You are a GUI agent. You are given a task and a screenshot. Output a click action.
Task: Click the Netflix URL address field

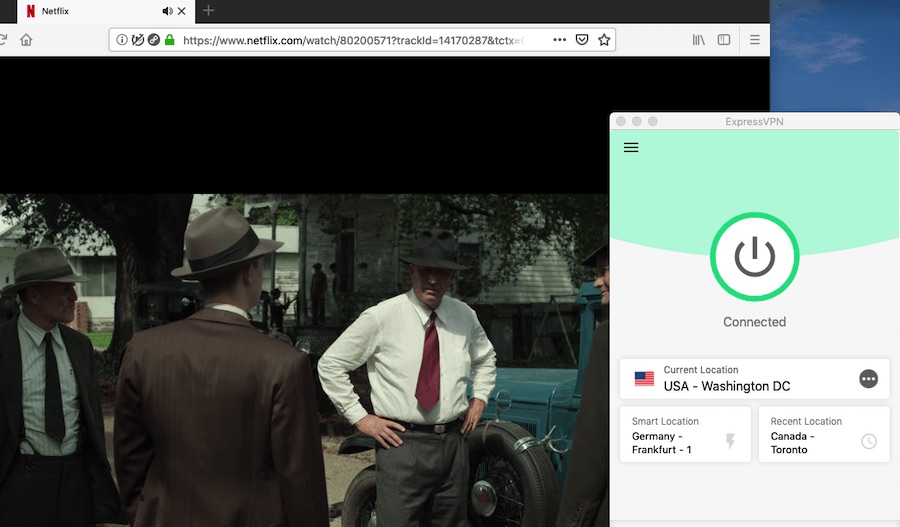click(360, 40)
